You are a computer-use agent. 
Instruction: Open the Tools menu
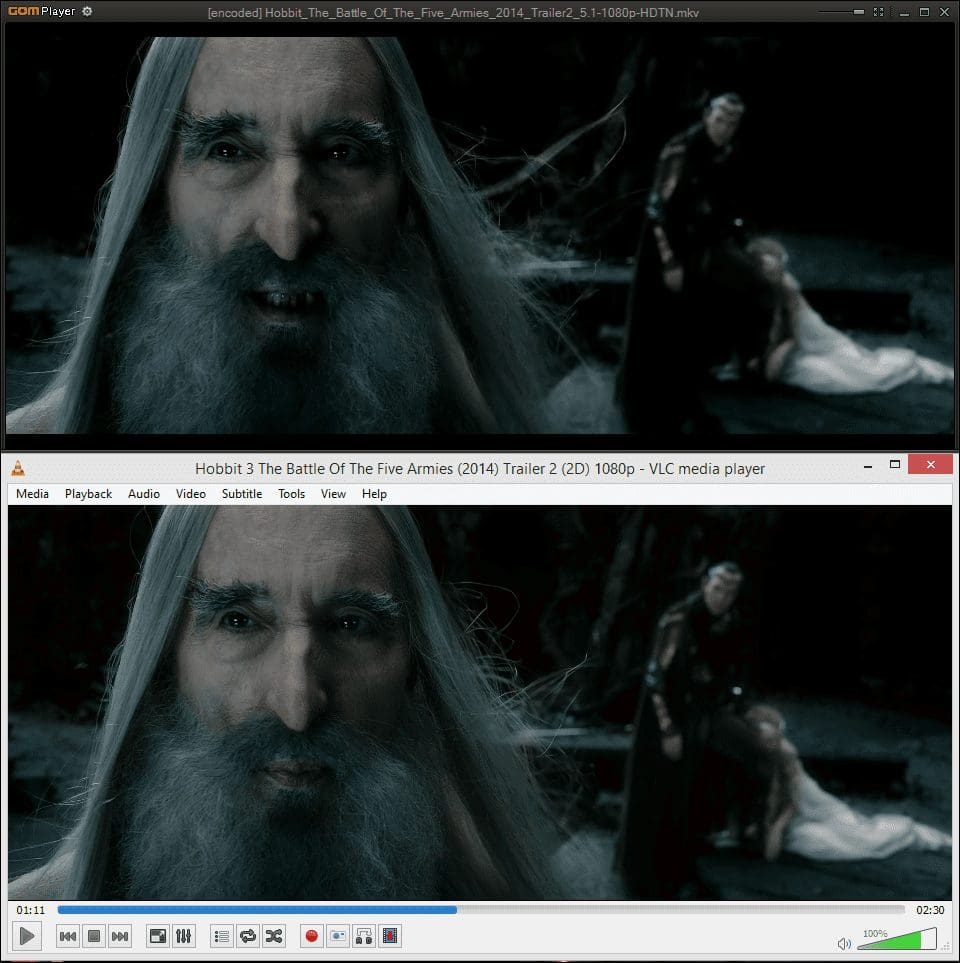[291, 494]
